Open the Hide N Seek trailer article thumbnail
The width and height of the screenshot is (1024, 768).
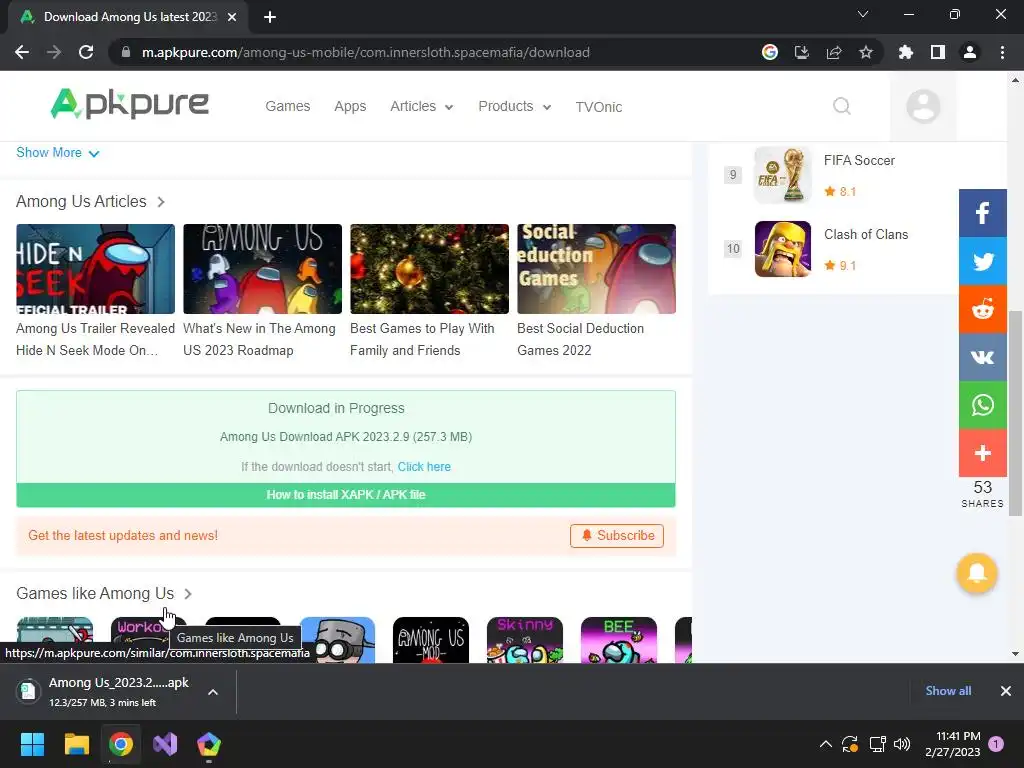95,268
